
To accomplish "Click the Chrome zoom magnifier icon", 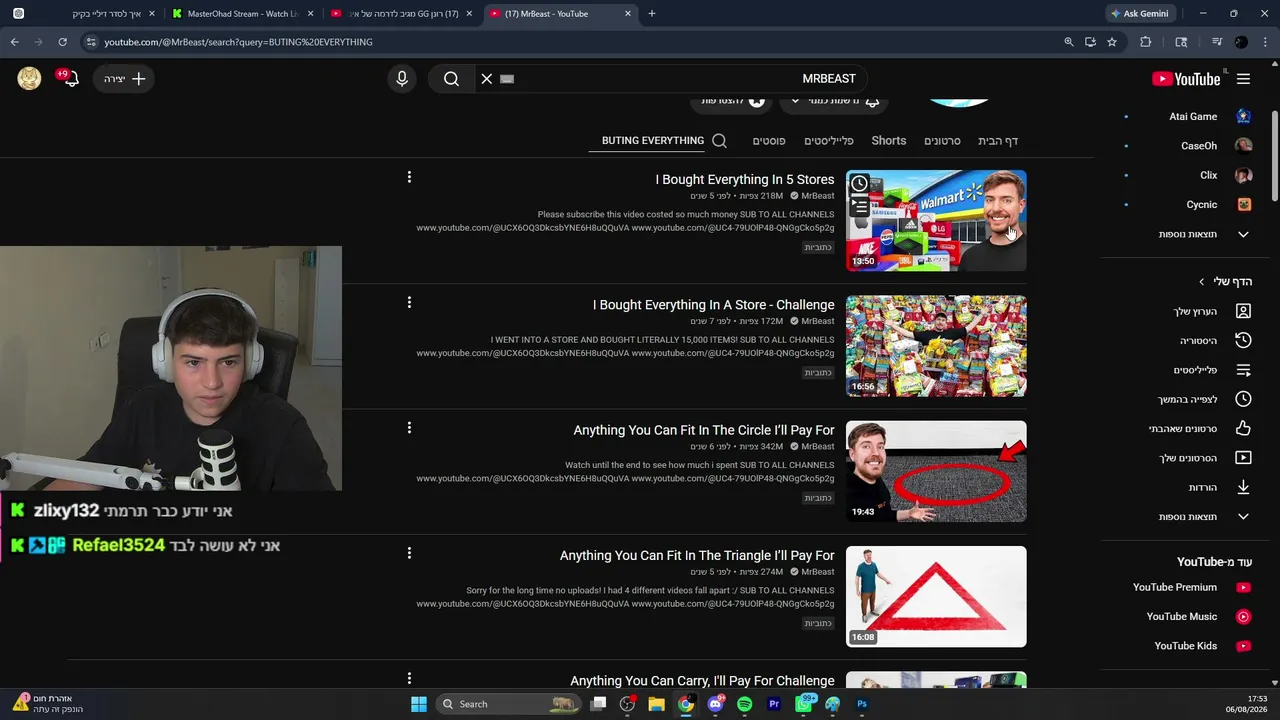I will (x=1068, y=42).
